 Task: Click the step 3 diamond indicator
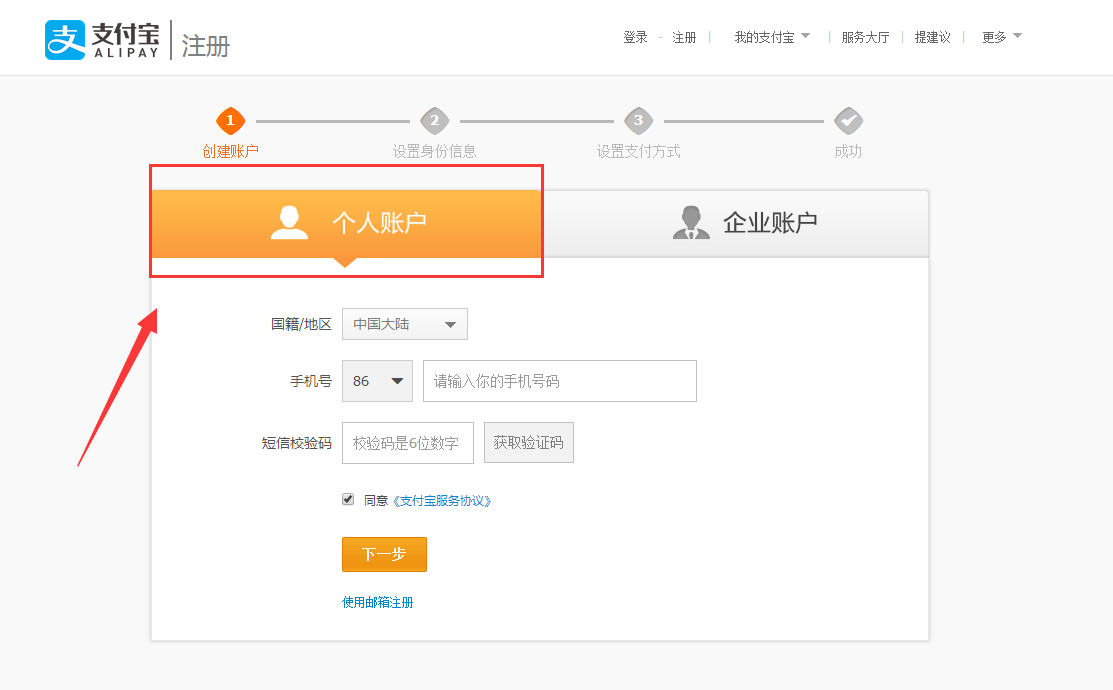coord(638,121)
